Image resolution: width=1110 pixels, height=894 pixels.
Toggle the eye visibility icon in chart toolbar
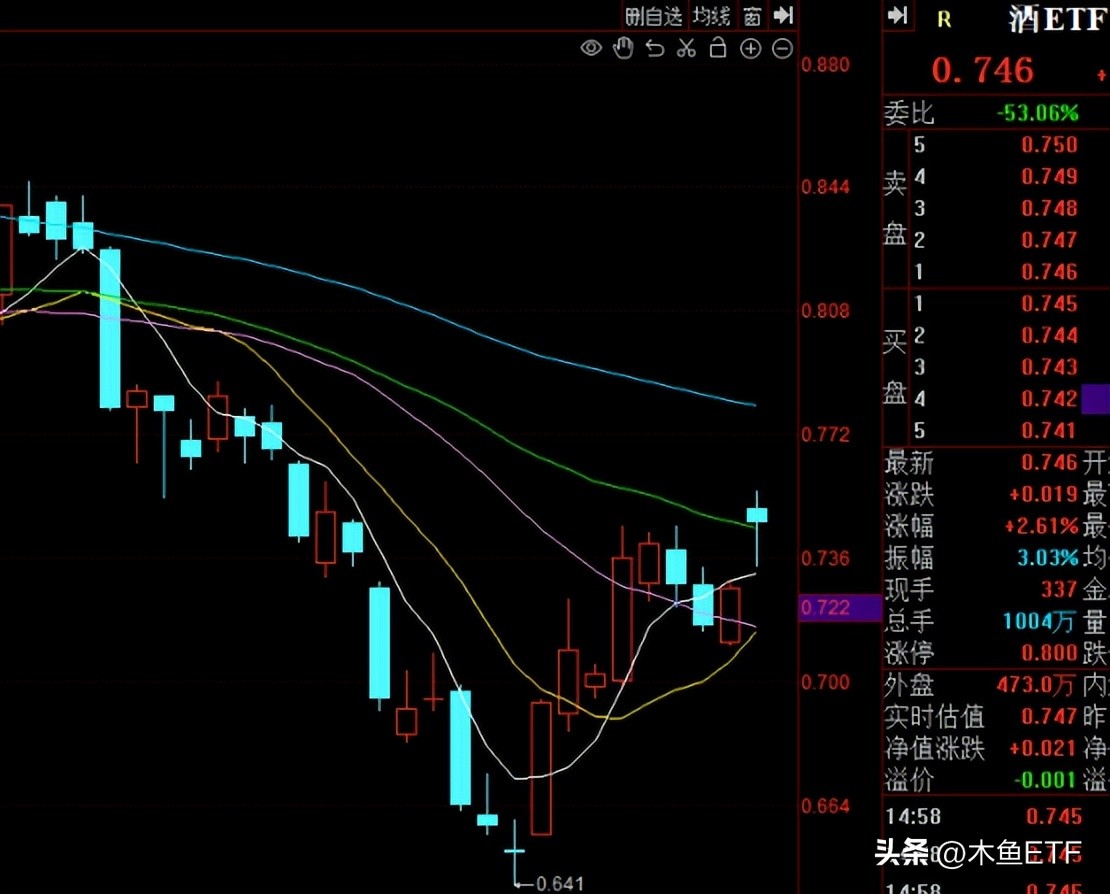coord(591,48)
